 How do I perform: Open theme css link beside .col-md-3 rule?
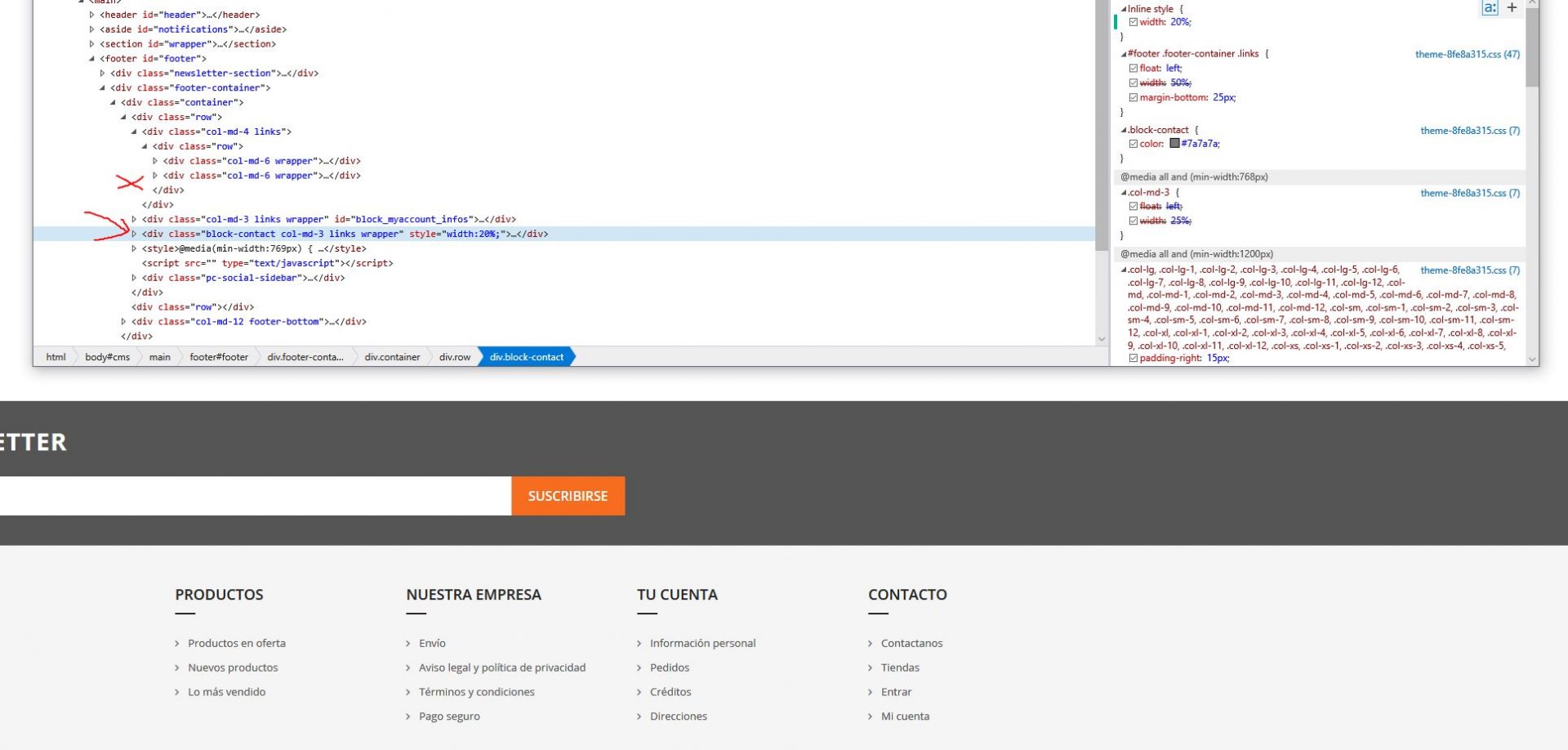1470,194
